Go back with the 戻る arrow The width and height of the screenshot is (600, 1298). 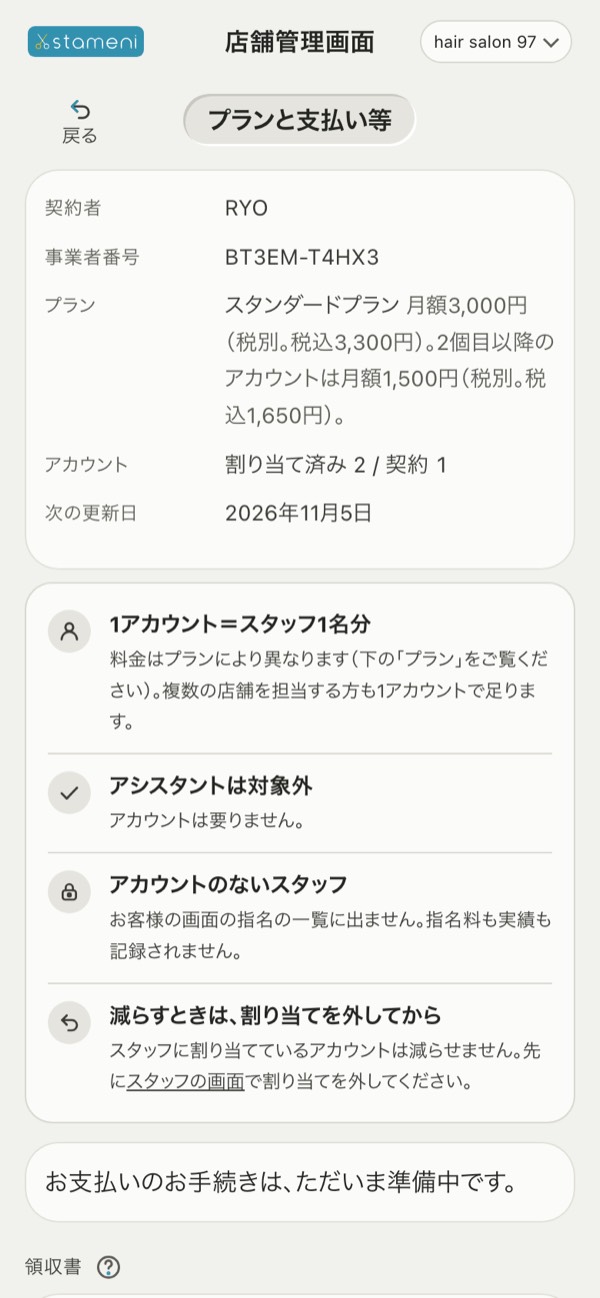[x=80, y=122]
